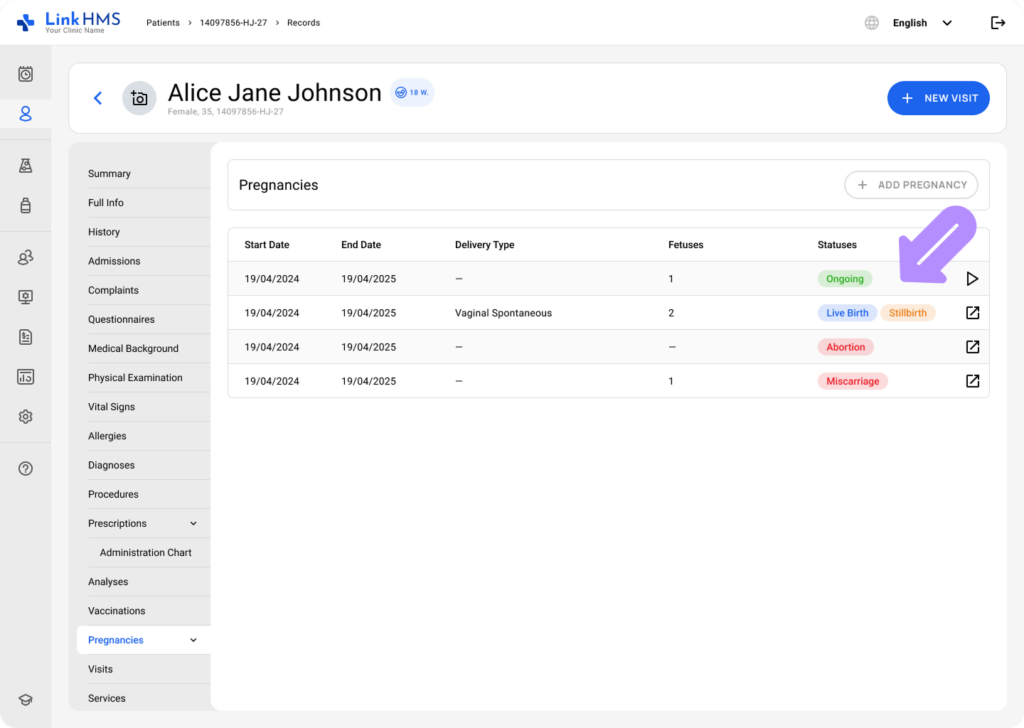Open the settings gear icon
This screenshot has height=728, width=1024.
click(25, 416)
